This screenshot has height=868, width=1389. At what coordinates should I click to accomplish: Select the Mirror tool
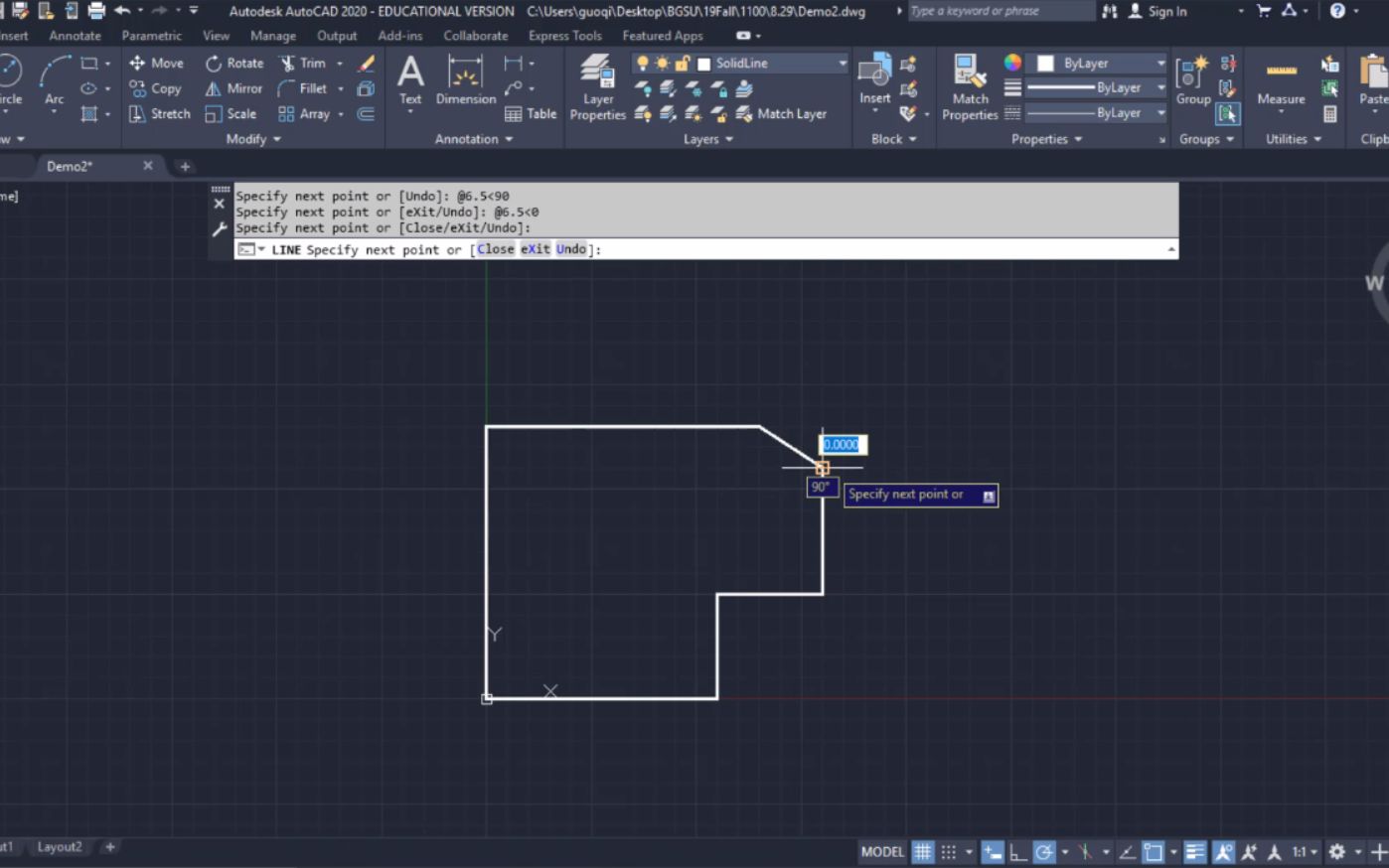point(234,87)
